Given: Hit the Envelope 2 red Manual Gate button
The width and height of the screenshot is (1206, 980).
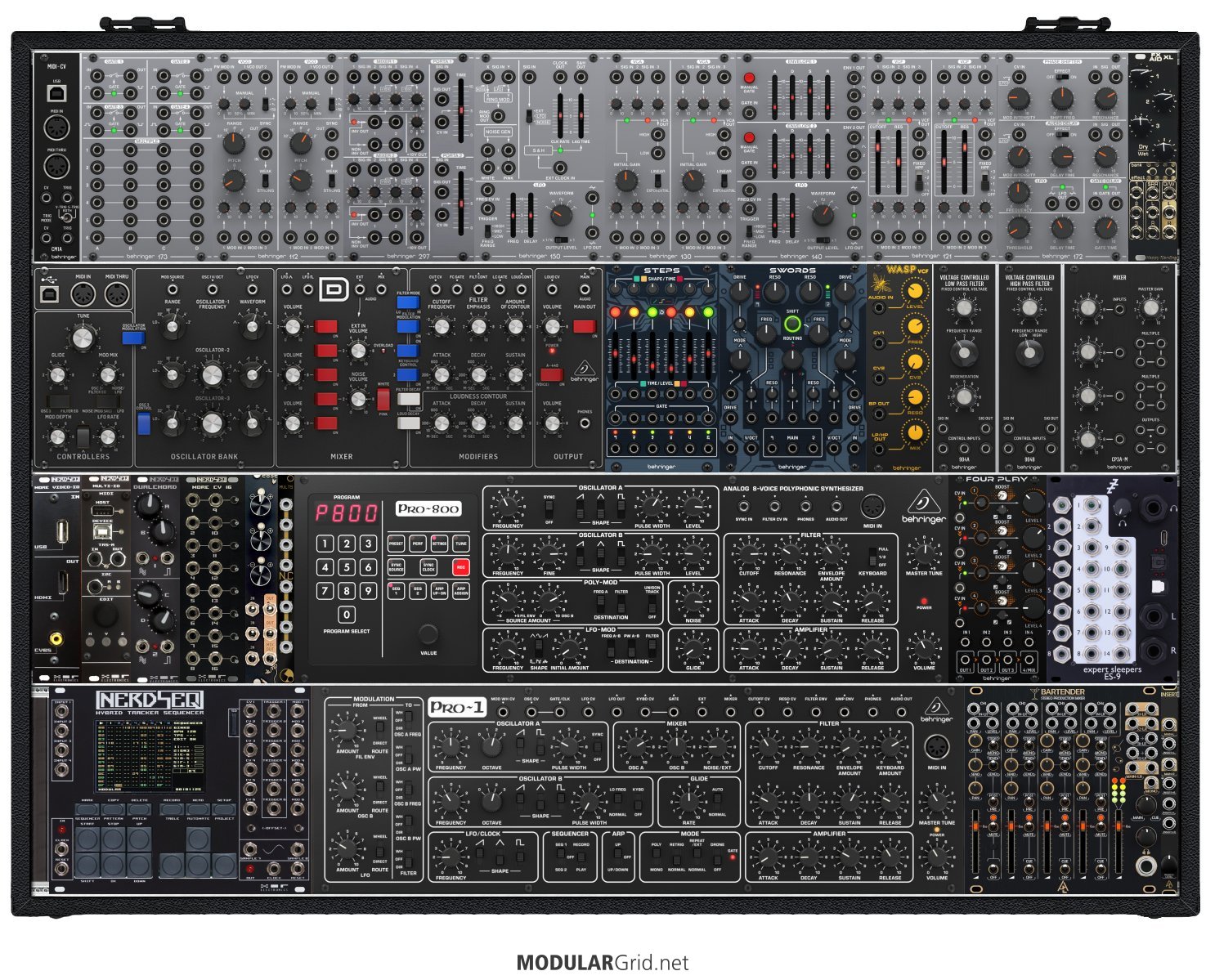Looking at the screenshot, I should [748, 137].
